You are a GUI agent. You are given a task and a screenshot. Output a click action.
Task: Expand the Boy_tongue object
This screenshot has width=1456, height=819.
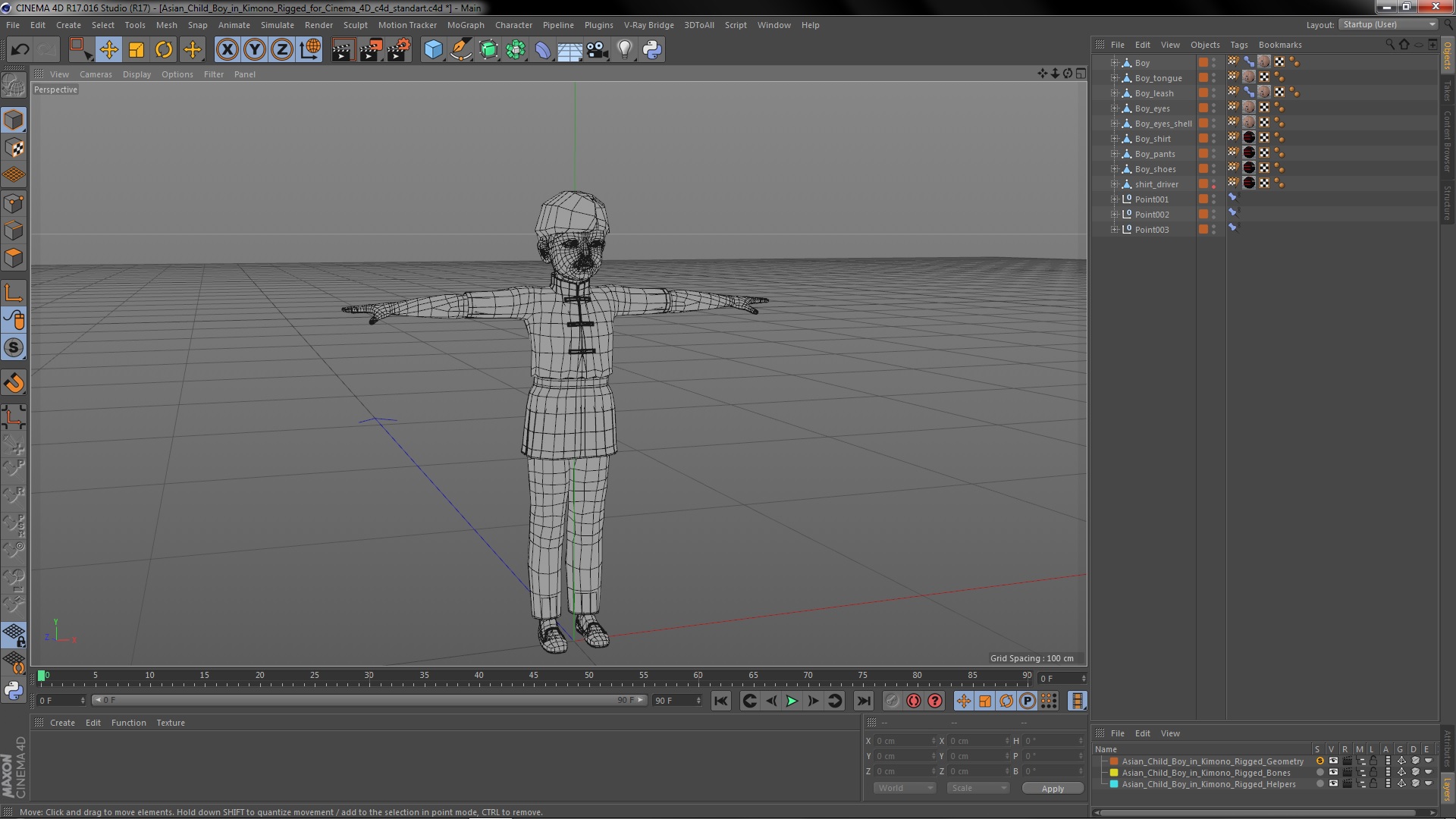(x=1114, y=78)
